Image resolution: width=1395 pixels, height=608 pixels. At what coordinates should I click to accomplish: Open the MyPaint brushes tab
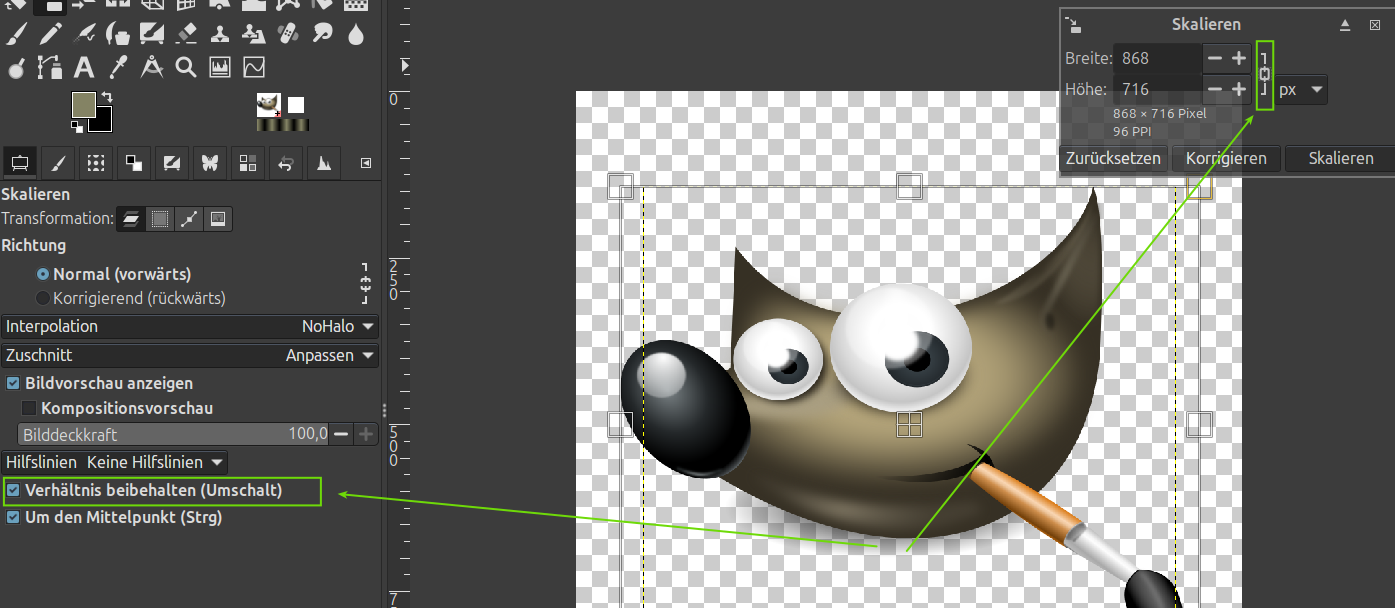(172, 163)
